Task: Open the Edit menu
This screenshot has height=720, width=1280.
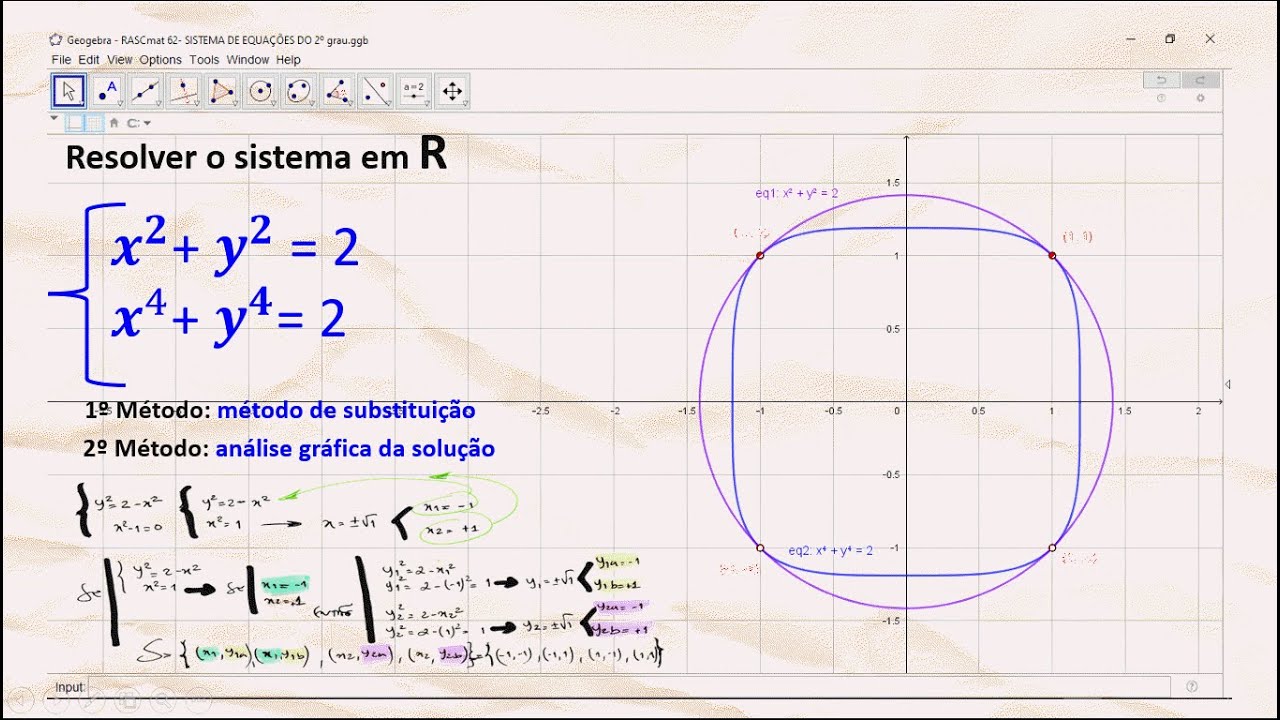Action: [89, 60]
